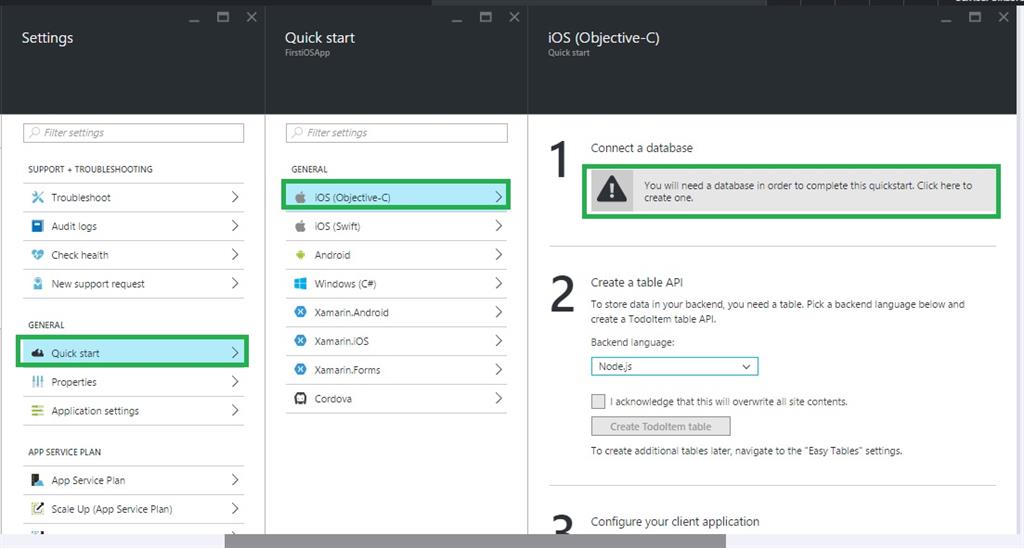Expand the Properties chevron arrow
1024x548 pixels.
(235, 382)
